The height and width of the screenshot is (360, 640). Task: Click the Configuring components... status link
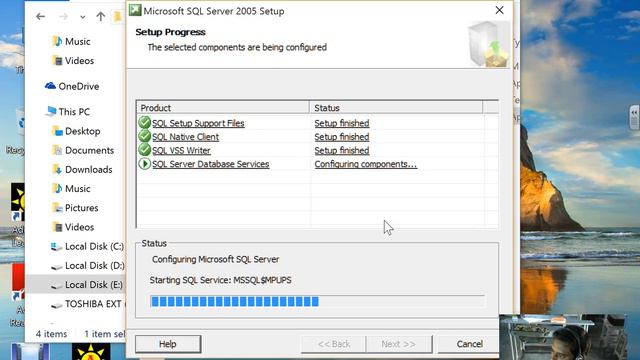coord(365,164)
